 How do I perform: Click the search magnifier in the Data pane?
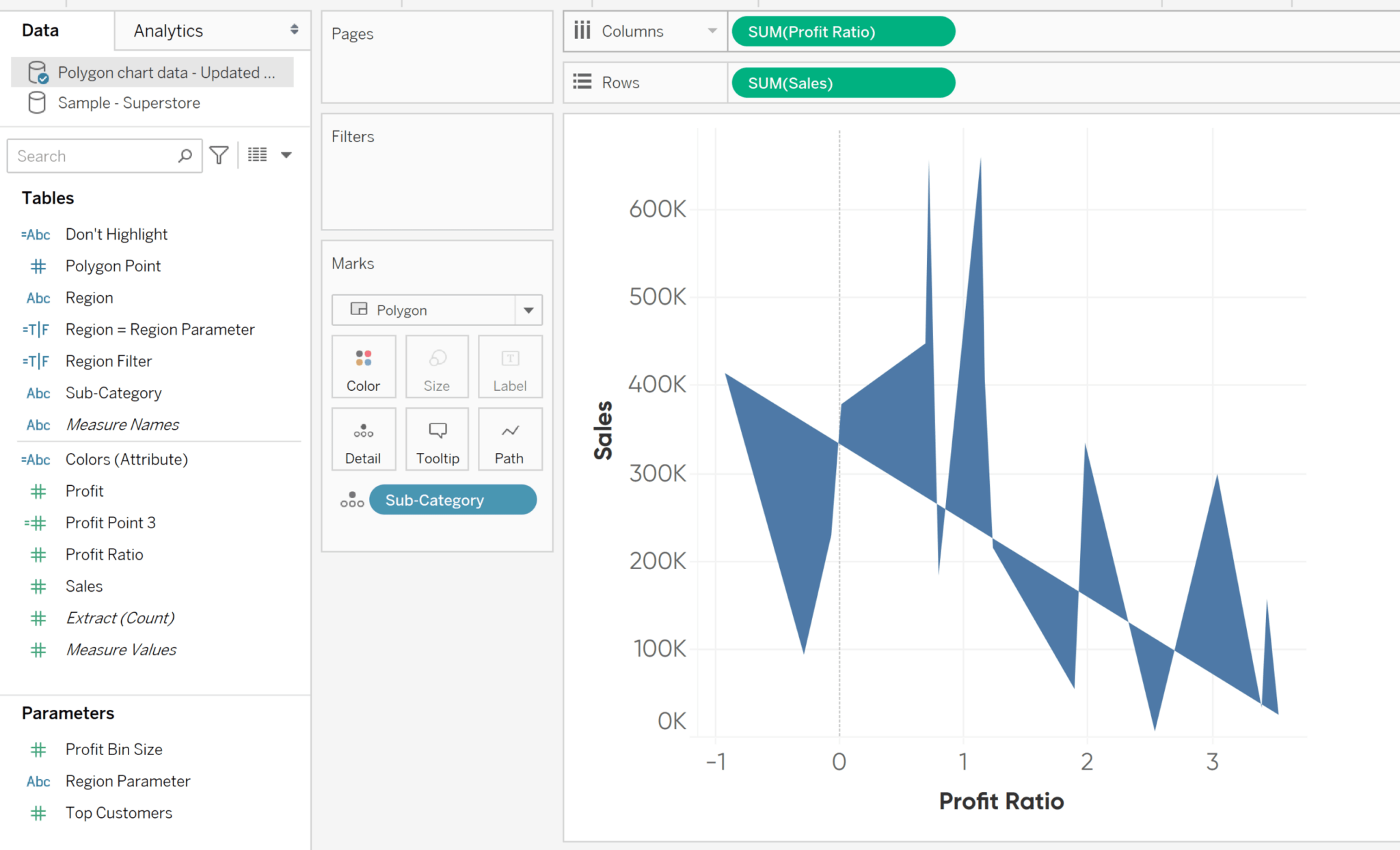click(x=184, y=155)
